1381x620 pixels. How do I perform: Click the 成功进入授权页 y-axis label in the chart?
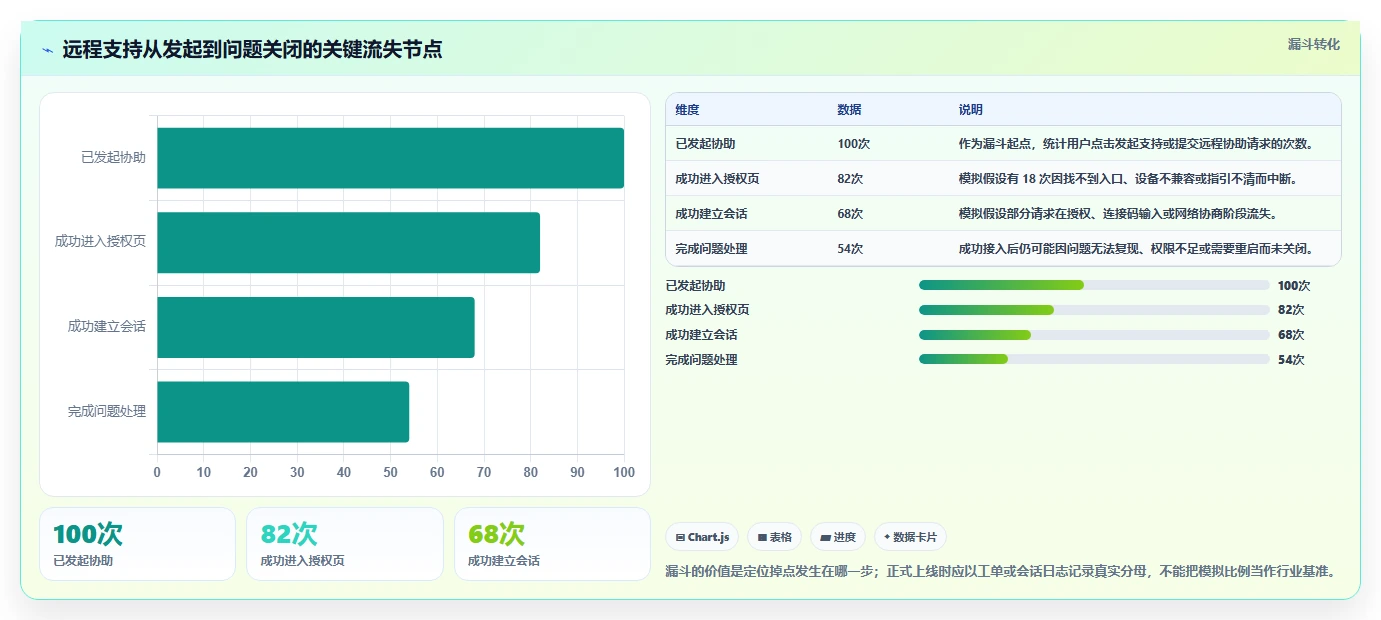click(100, 242)
